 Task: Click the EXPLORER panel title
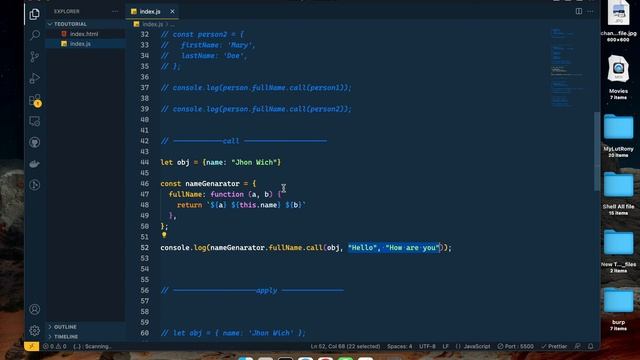pos(67,11)
